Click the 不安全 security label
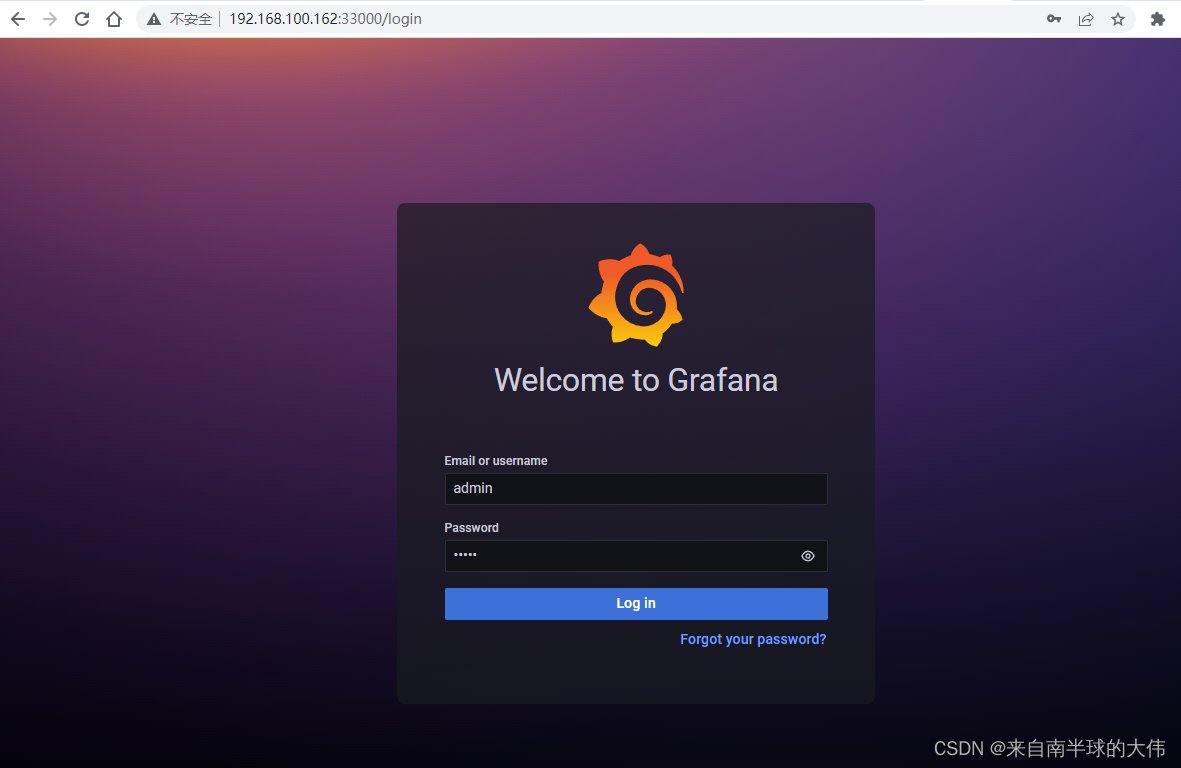 [x=191, y=19]
